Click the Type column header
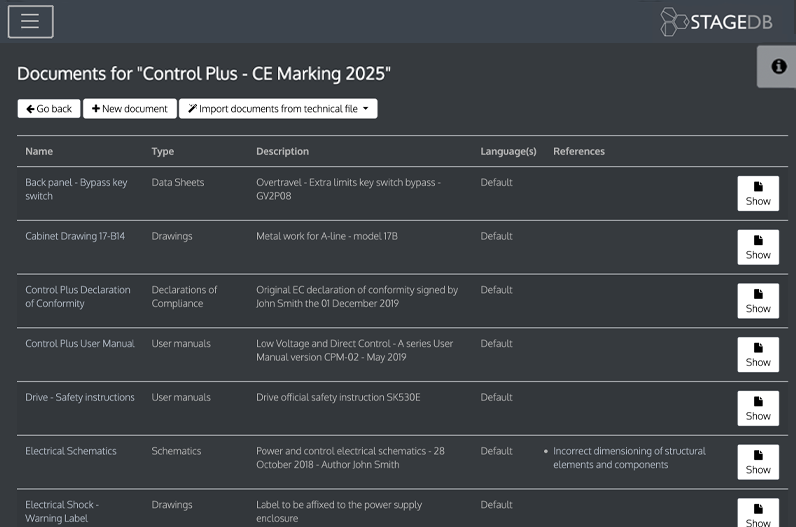 [x=162, y=151]
